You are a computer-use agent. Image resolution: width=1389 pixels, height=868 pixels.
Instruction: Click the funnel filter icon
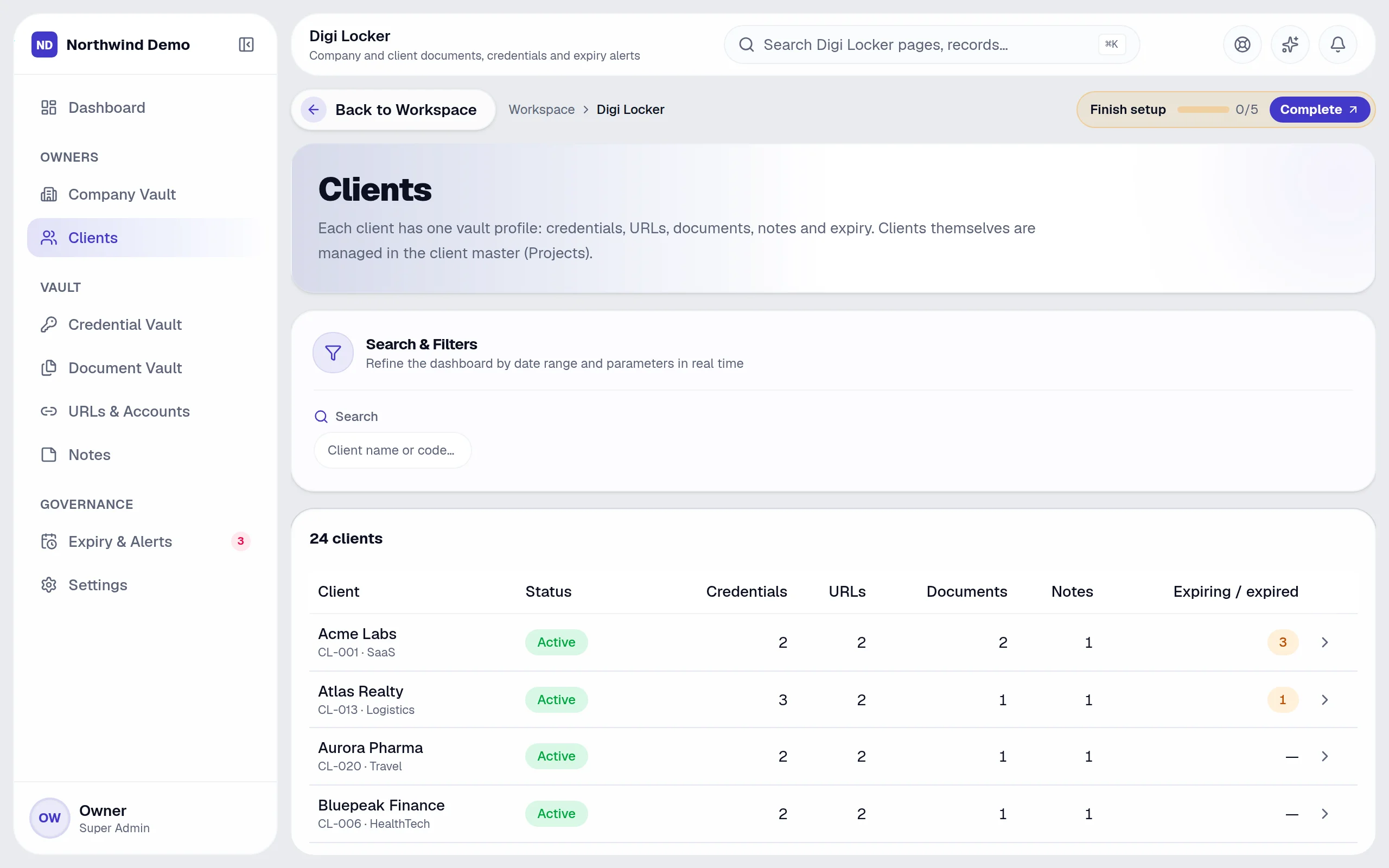tap(333, 353)
